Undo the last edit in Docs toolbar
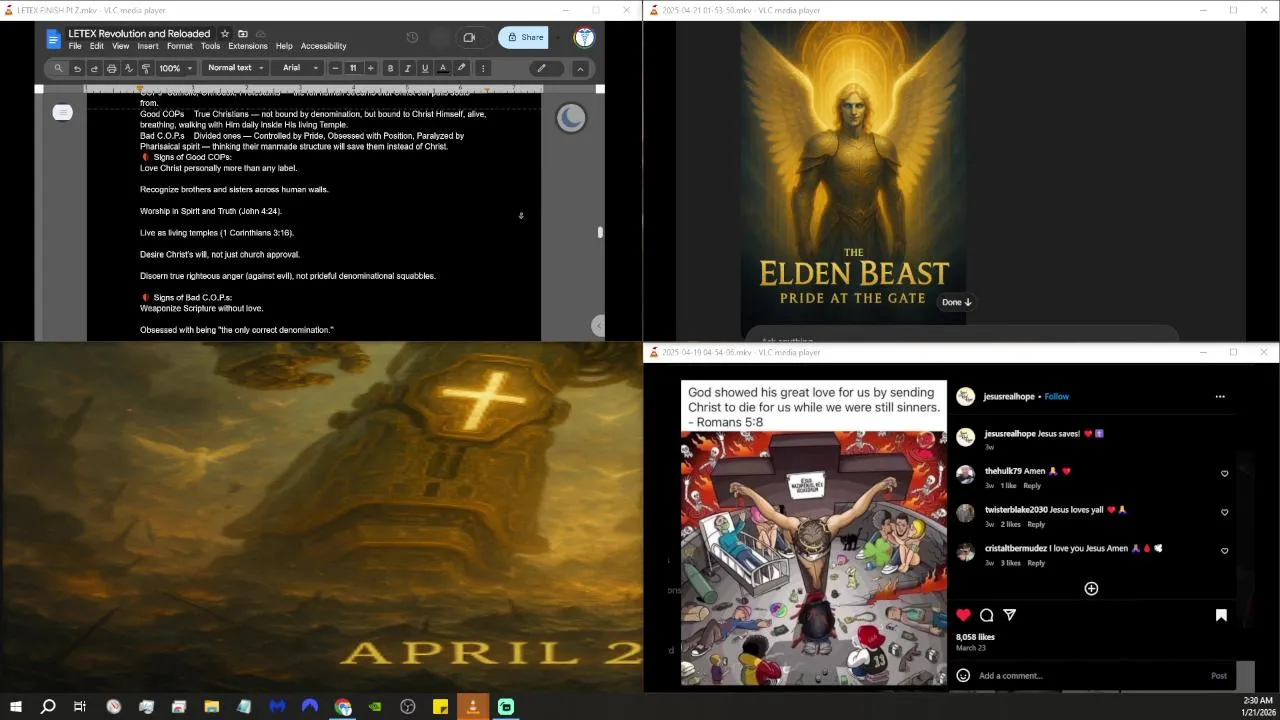This screenshot has width=1280, height=720. click(x=77, y=68)
